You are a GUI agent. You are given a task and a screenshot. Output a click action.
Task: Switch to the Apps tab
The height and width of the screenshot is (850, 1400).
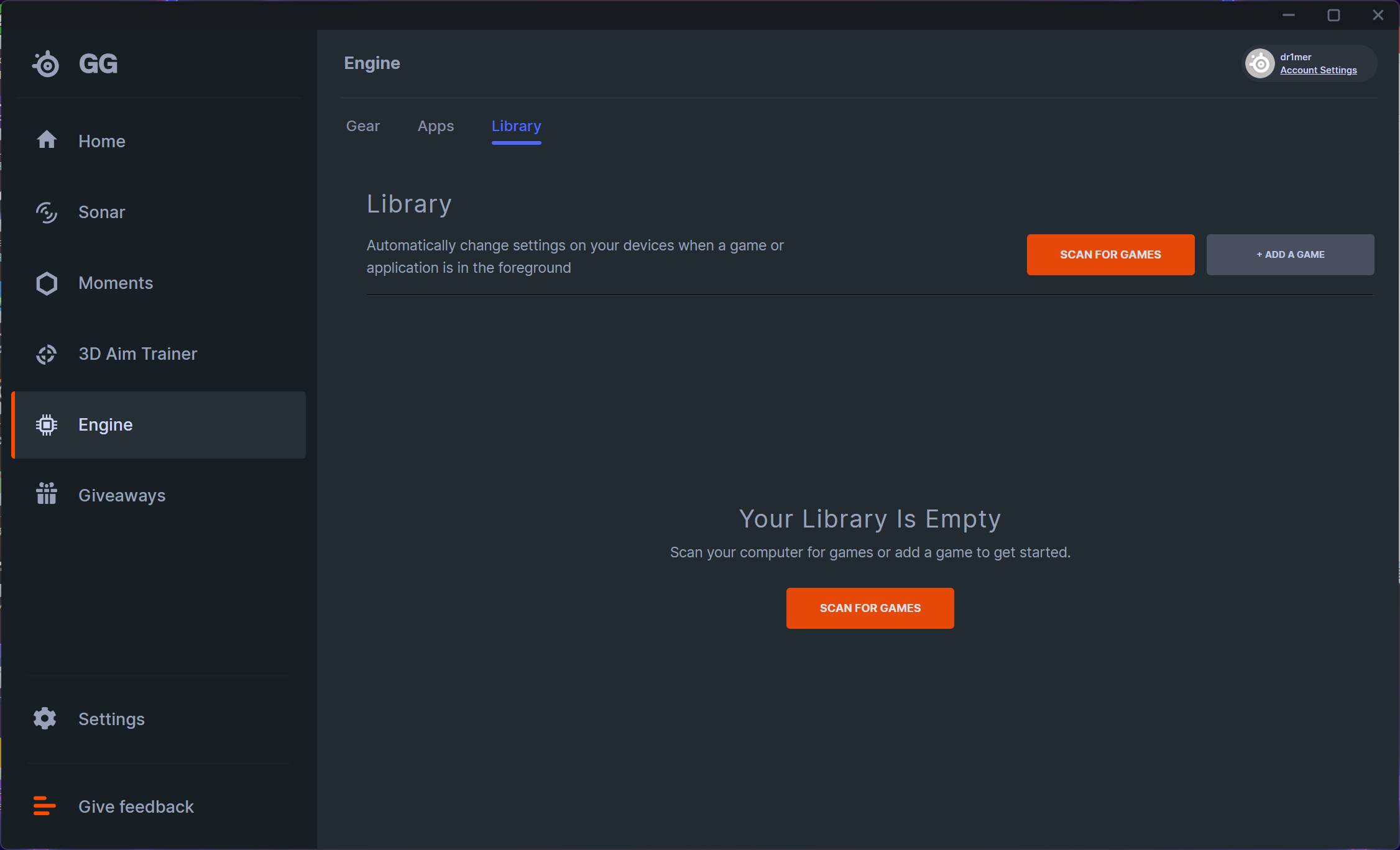435,126
